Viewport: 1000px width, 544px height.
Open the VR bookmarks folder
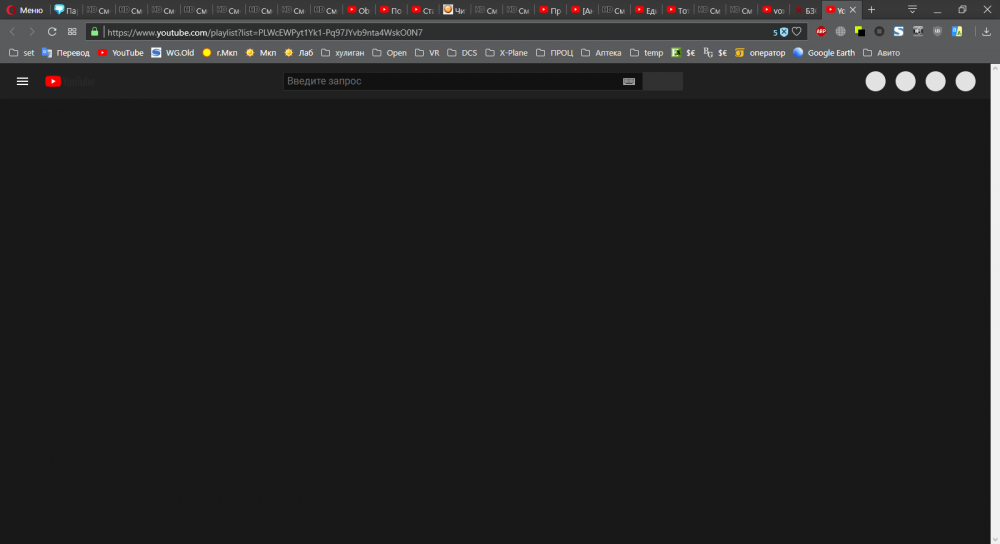click(x=427, y=53)
